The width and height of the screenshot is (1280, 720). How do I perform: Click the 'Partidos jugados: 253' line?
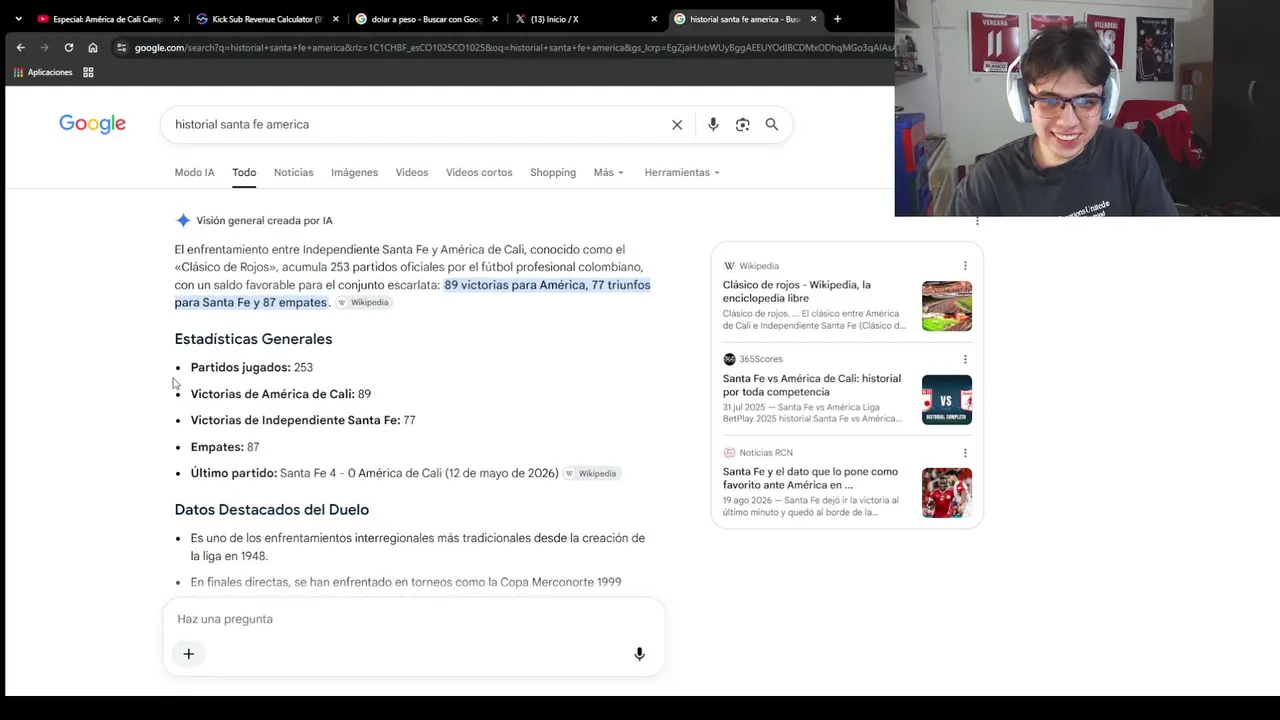pyautogui.click(x=252, y=367)
